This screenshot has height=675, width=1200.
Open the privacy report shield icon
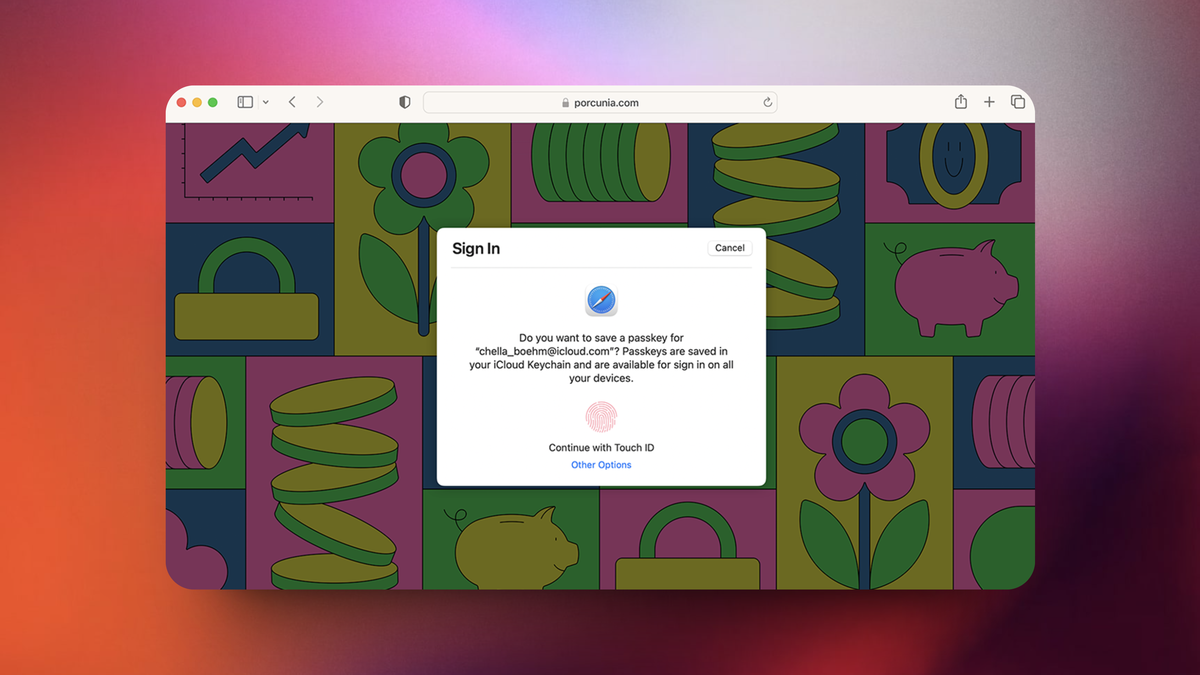coord(405,102)
